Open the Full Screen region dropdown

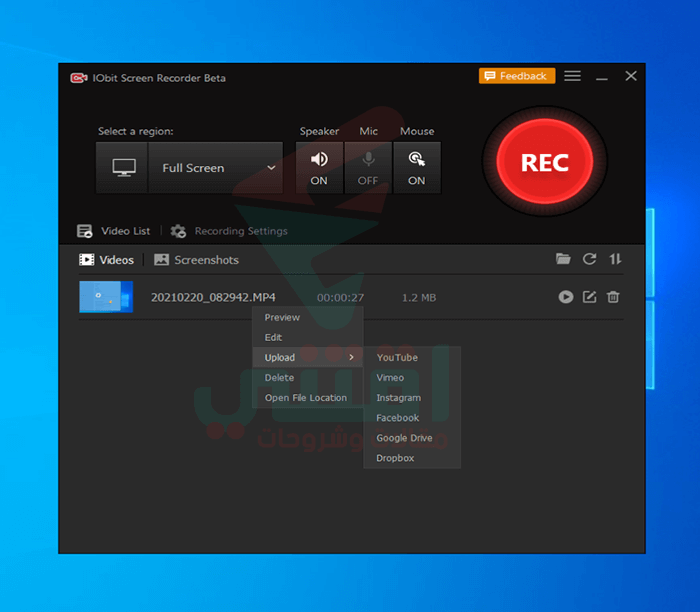coord(216,168)
